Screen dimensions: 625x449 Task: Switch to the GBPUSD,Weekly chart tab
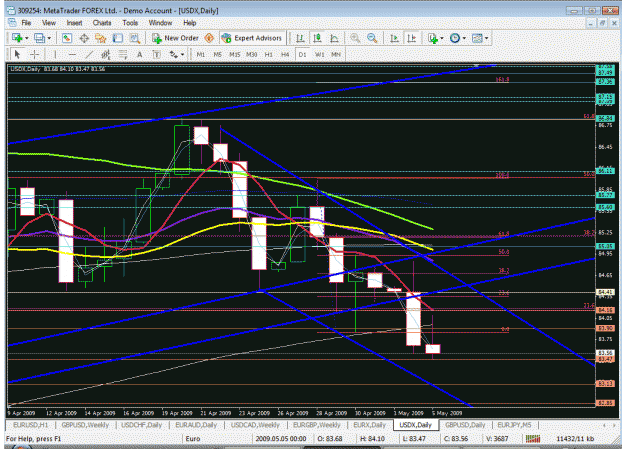pos(85,425)
